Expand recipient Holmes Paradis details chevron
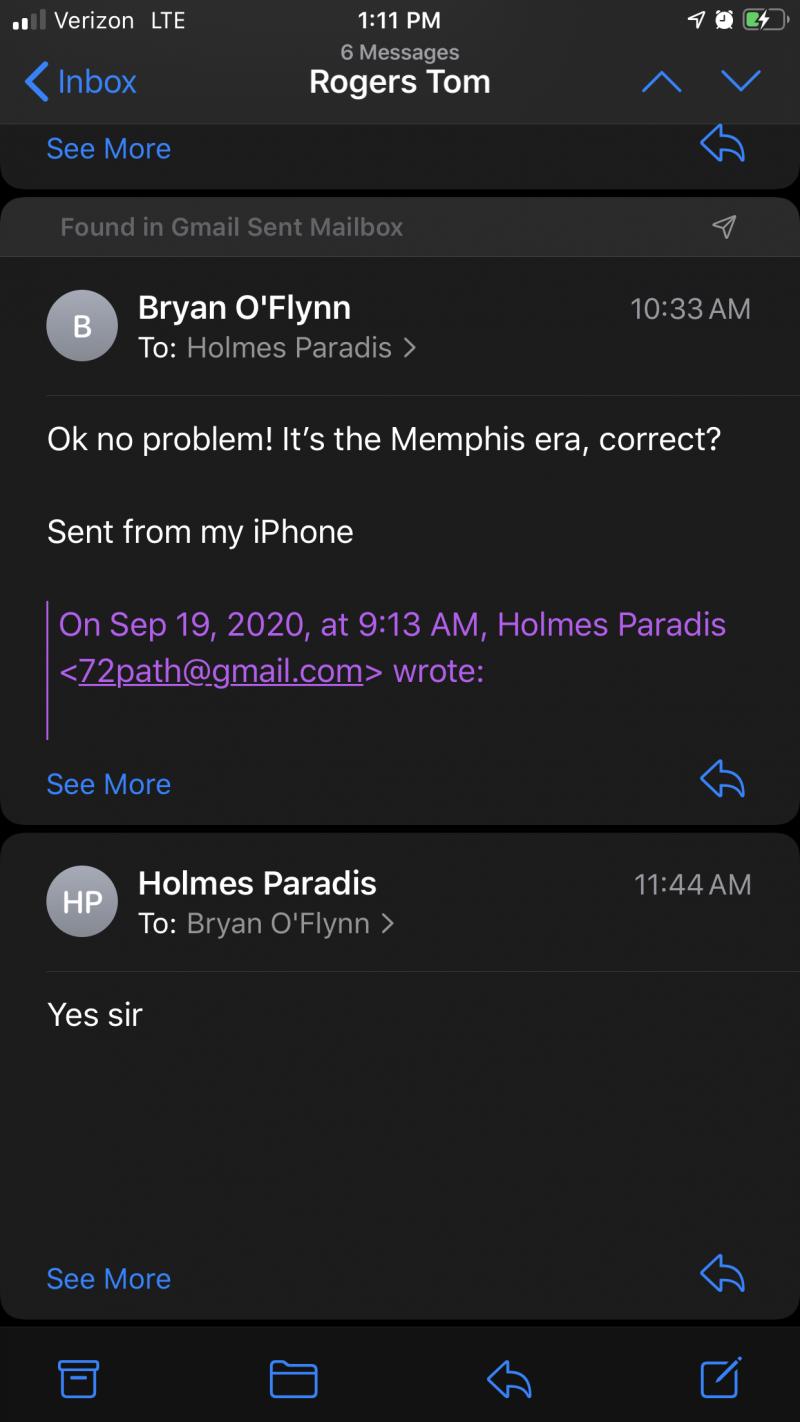The height and width of the screenshot is (1422, 800). 409,348
